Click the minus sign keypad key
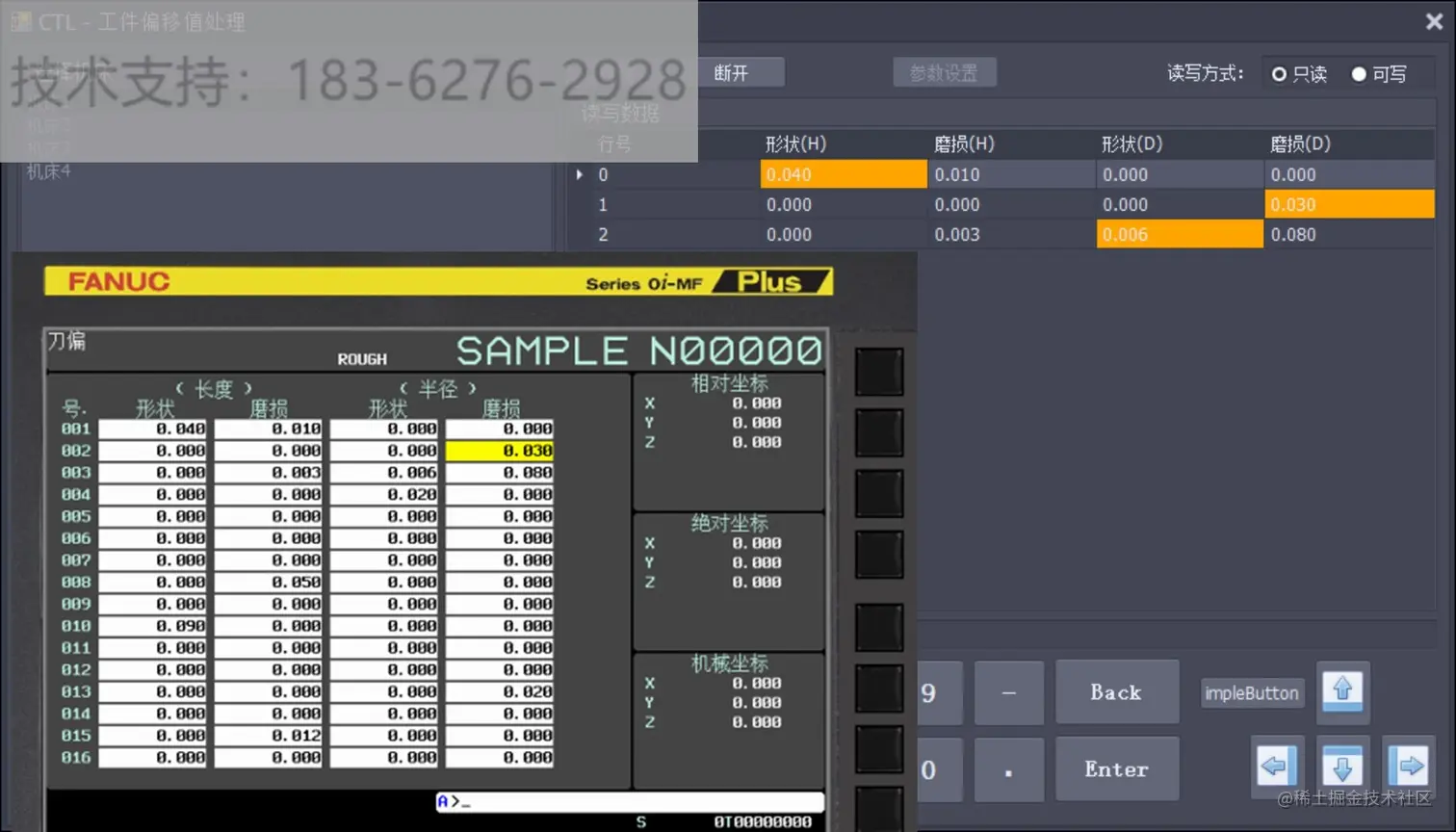The height and width of the screenshot is (832, 1456). tap(1009, 692)
